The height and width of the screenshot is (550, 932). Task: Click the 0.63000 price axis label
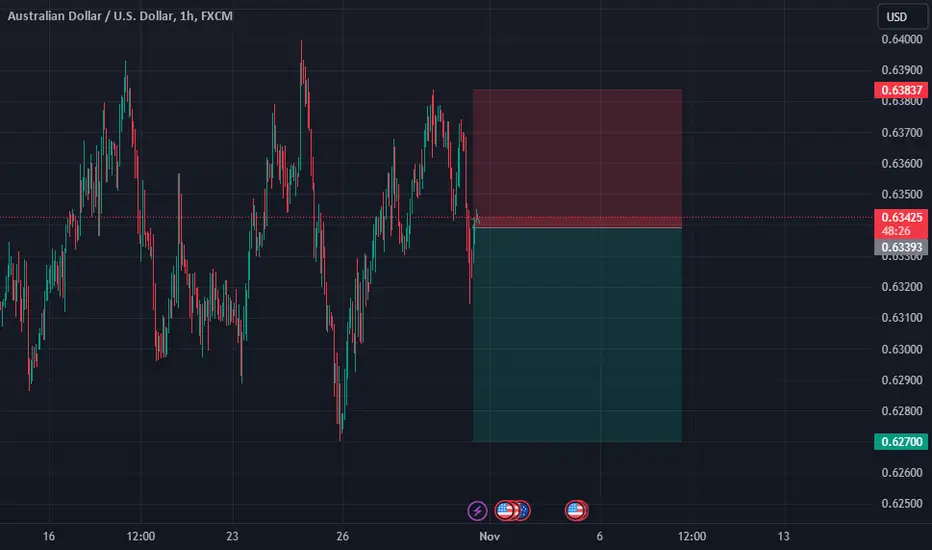[x=902, y=349]
